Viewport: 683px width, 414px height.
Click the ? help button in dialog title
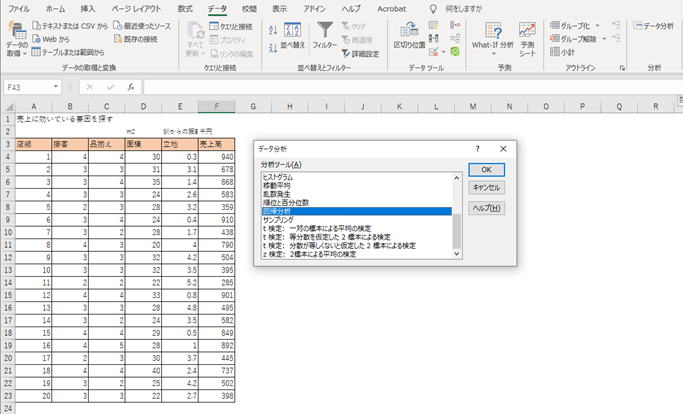[477, 149]
